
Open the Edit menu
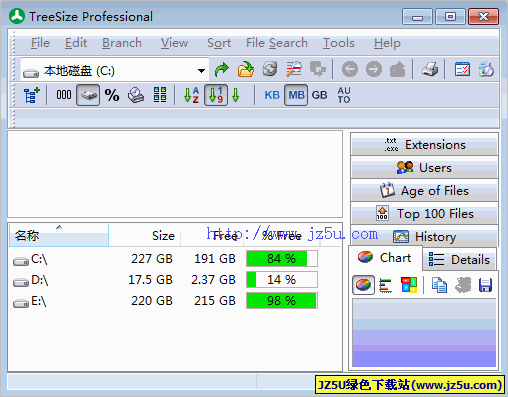[x=76, y=43]
